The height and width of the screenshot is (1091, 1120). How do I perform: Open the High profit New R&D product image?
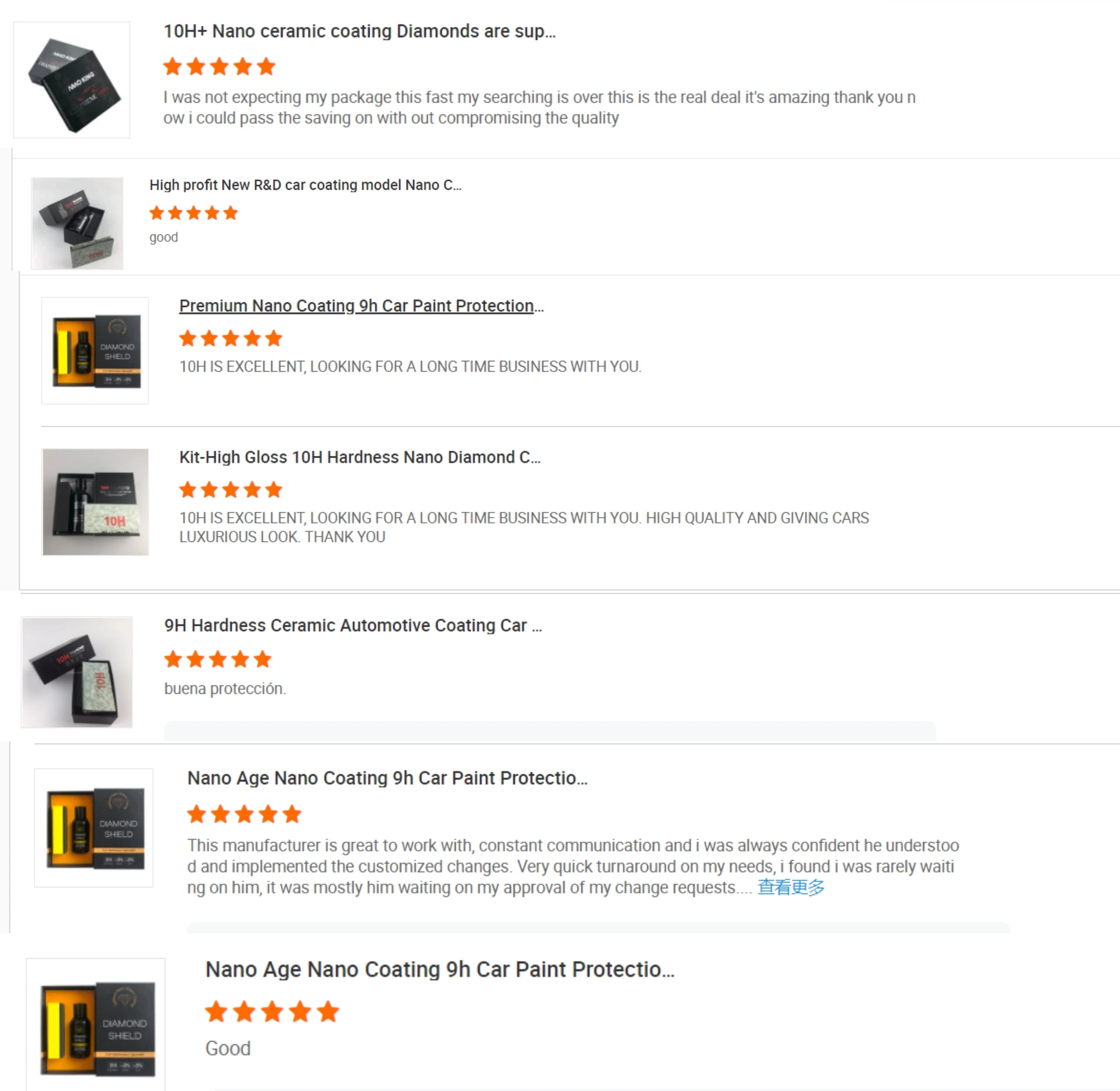pyautogui.click(x=77, y=223)
